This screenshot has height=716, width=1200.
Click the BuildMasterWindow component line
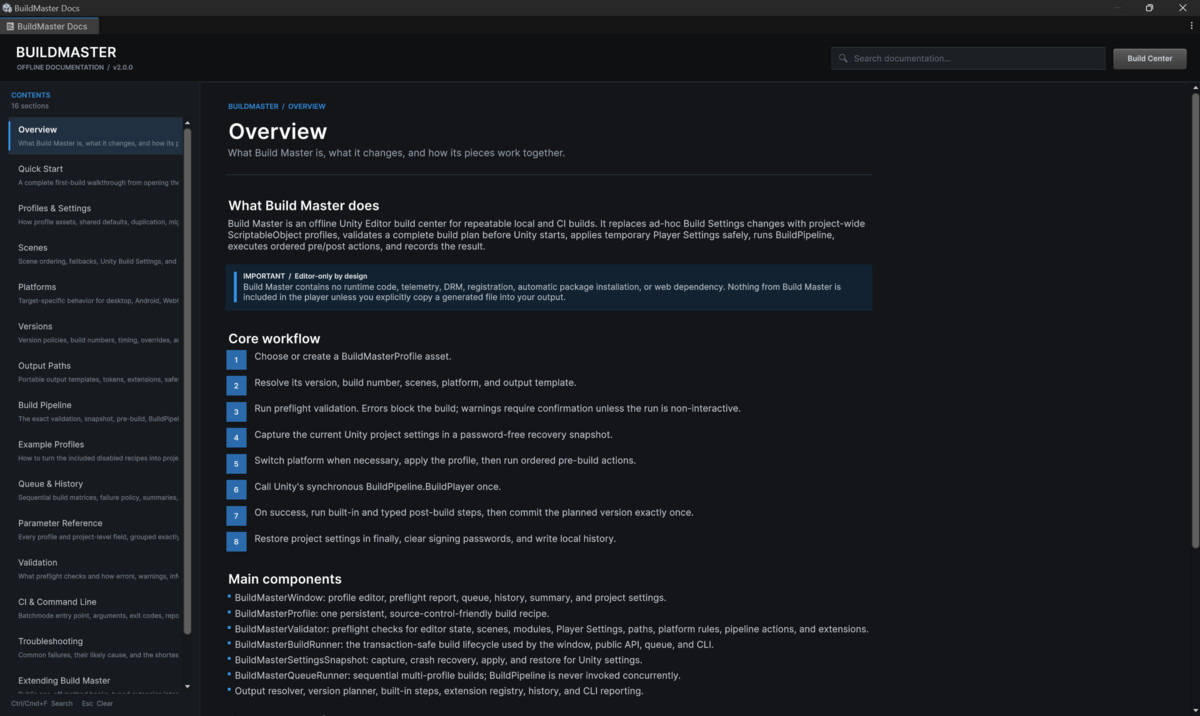[x=450, y=598]
